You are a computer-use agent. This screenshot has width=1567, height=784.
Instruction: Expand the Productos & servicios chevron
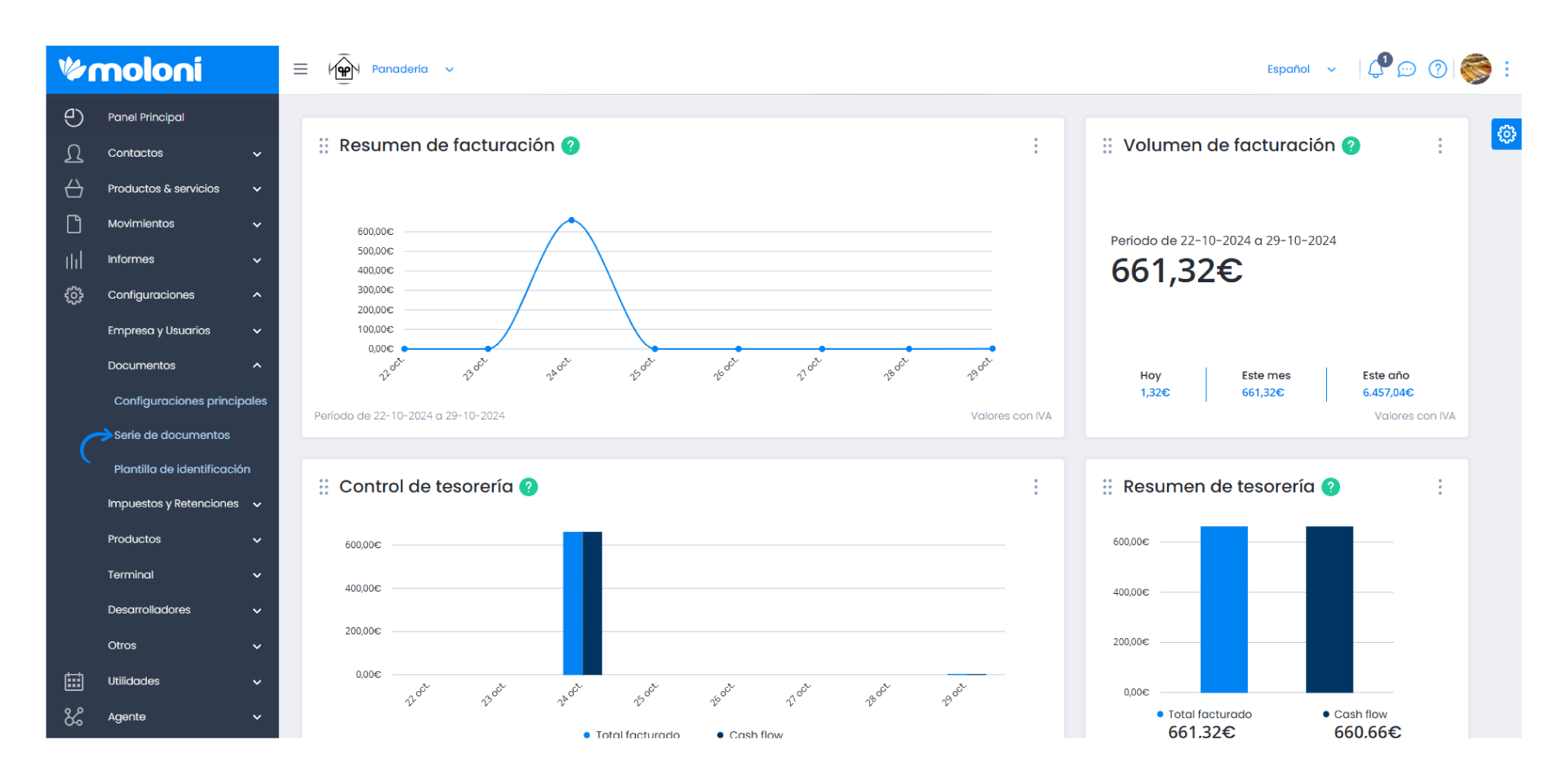pos(257,188)
